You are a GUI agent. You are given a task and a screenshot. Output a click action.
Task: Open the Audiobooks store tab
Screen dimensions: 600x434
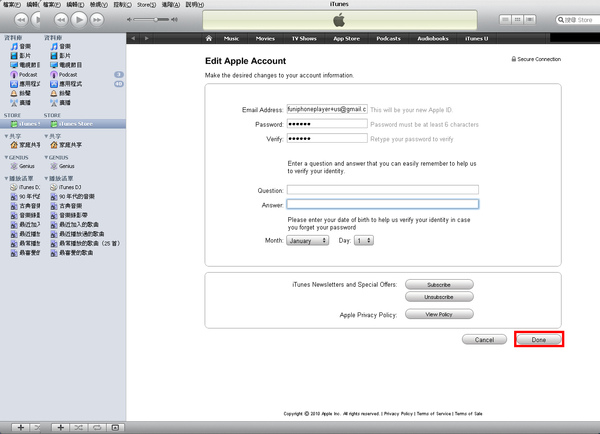click(433, 38)
